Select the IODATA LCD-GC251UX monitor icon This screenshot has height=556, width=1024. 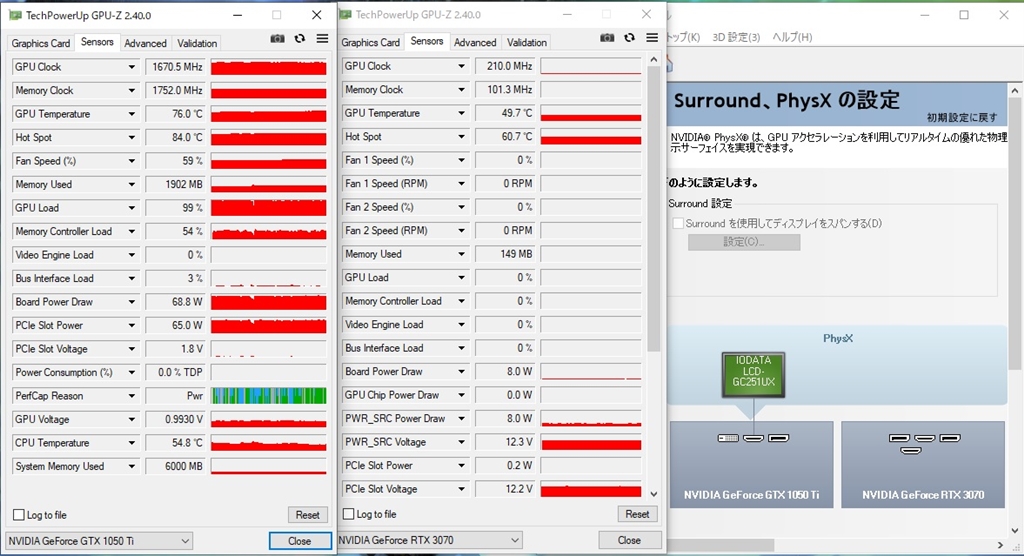point(753,374)
